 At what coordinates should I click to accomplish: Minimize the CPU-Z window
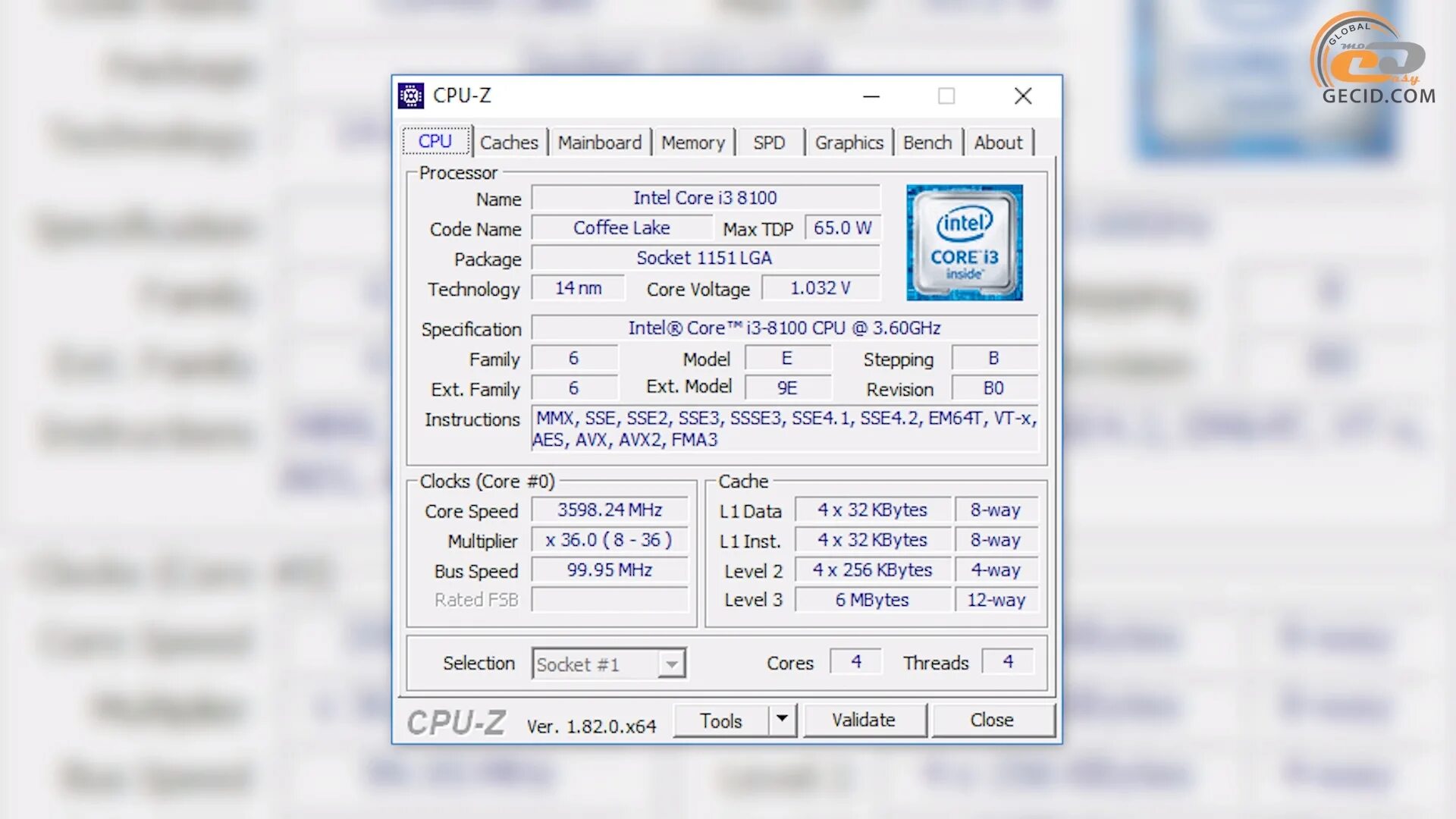click(x=871, y=96)
